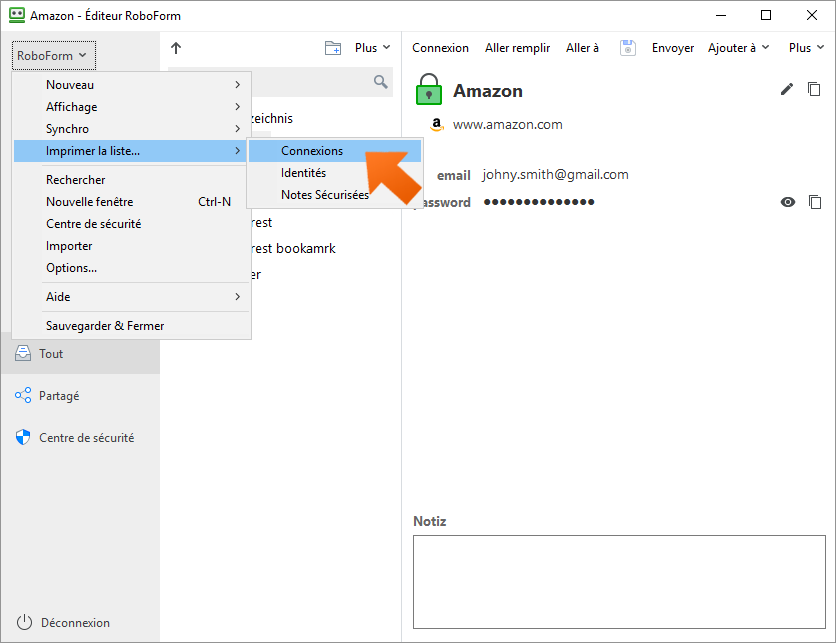836x643 pixels.
Task: Click the email value johny.smith@gmail.com
Action: 556,175
